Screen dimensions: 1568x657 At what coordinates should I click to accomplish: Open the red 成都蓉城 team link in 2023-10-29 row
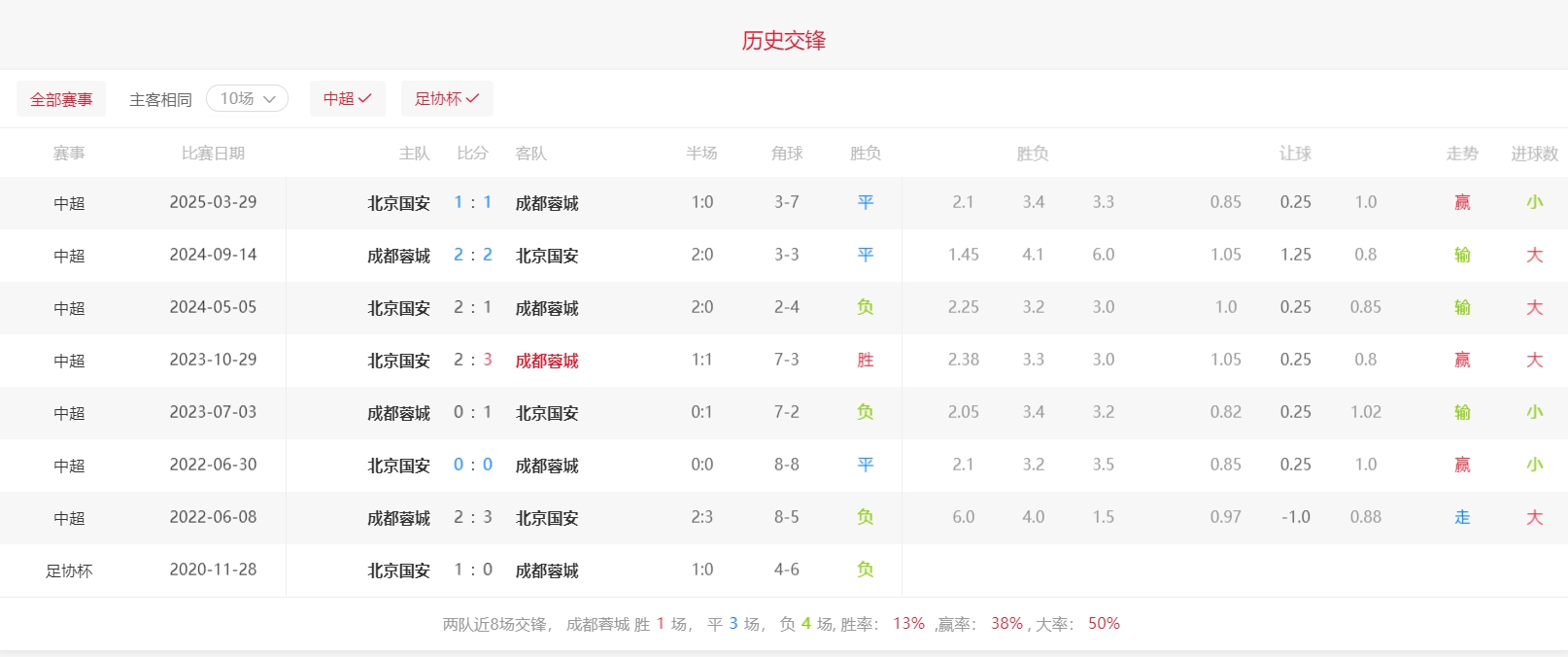click(x=546, y=361)
